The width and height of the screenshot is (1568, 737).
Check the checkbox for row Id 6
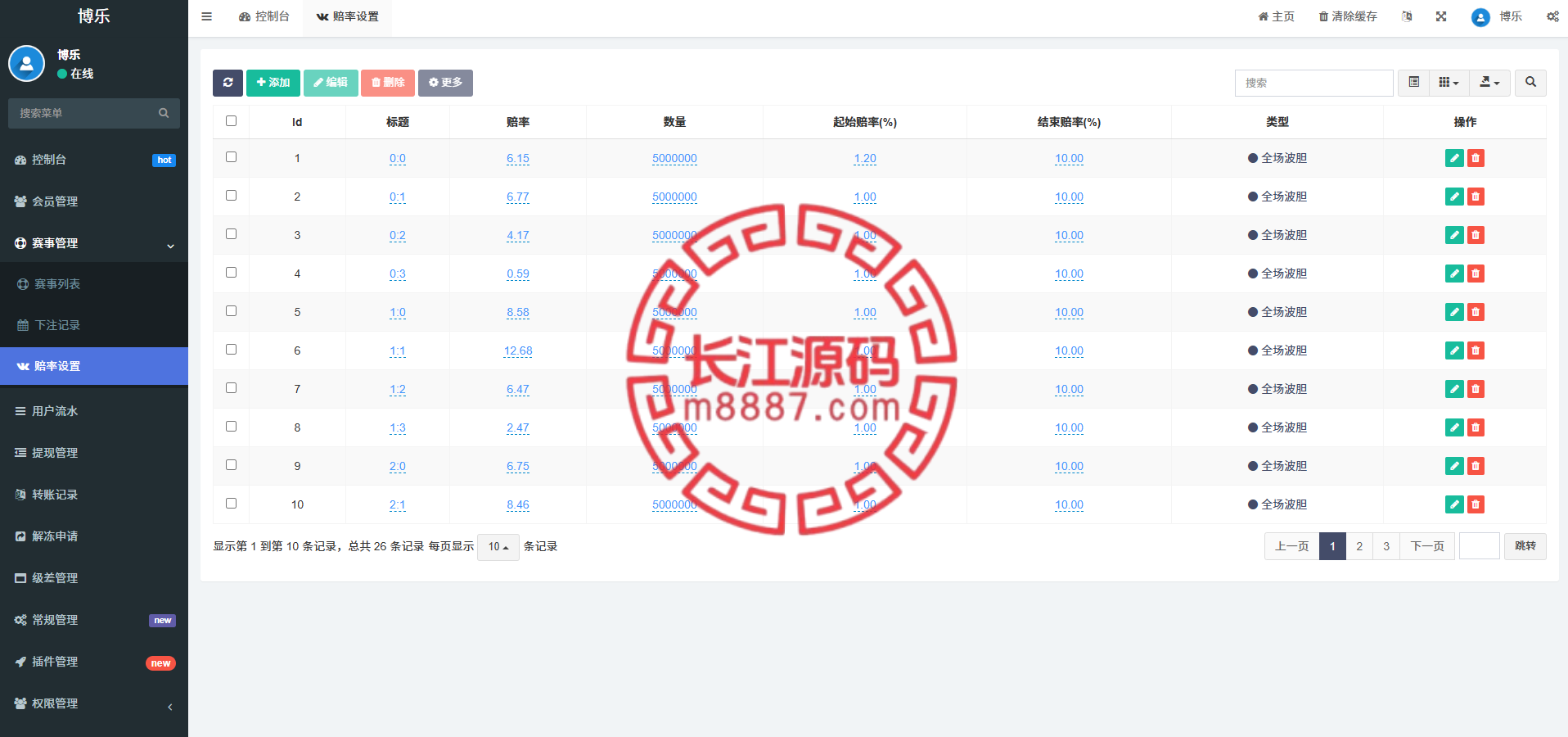point(231,350)
